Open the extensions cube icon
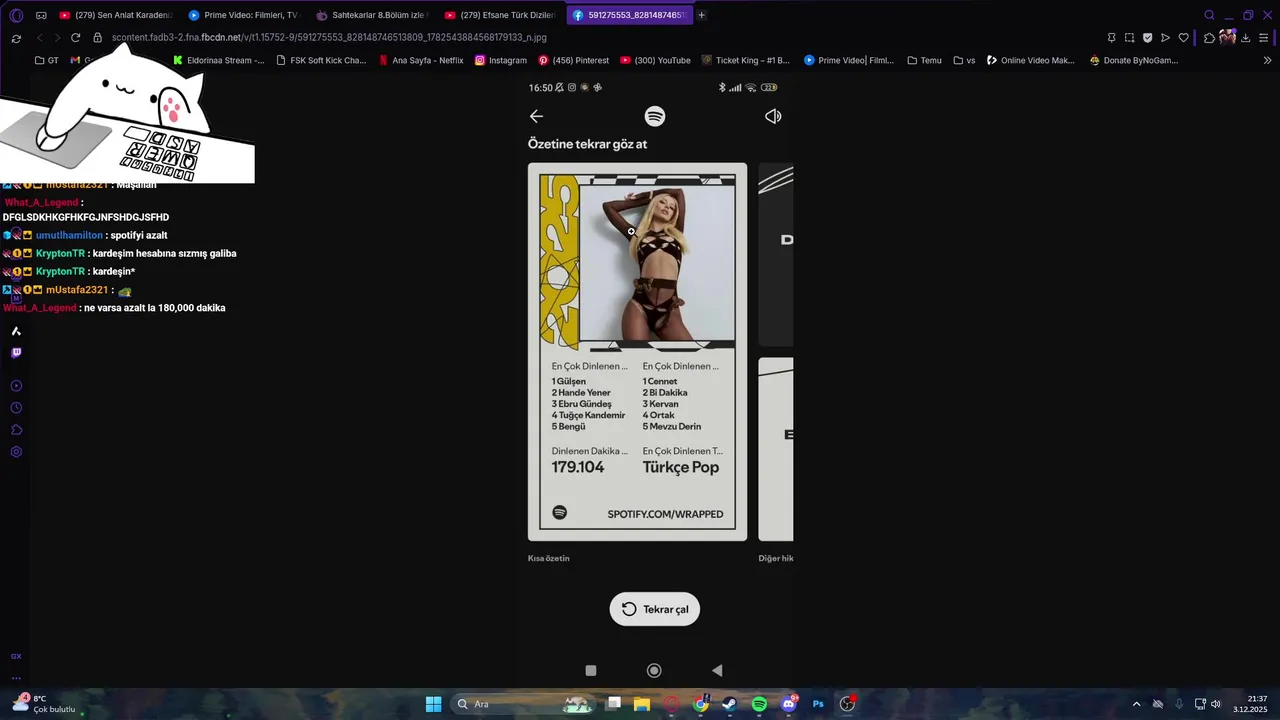The height and width of the screenshot is (720, 1280). 1209,38
